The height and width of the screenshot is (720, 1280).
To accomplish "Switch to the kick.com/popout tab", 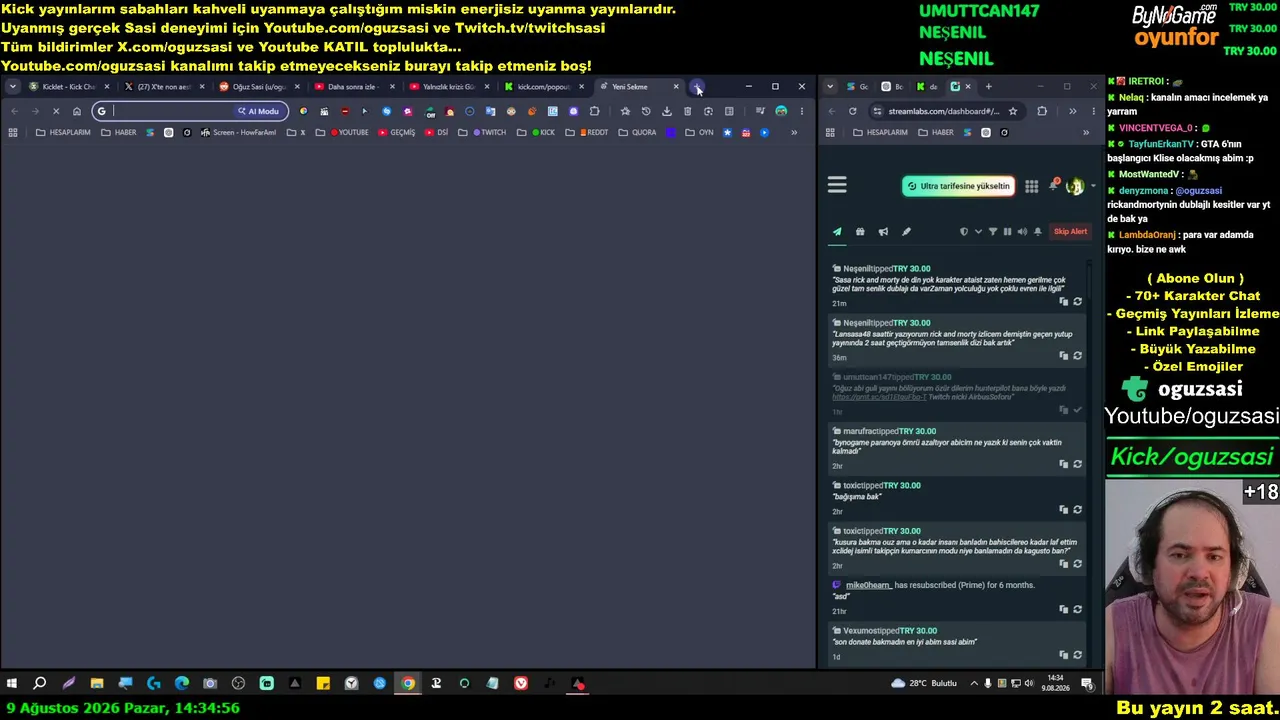I will (x=544, y=87).
